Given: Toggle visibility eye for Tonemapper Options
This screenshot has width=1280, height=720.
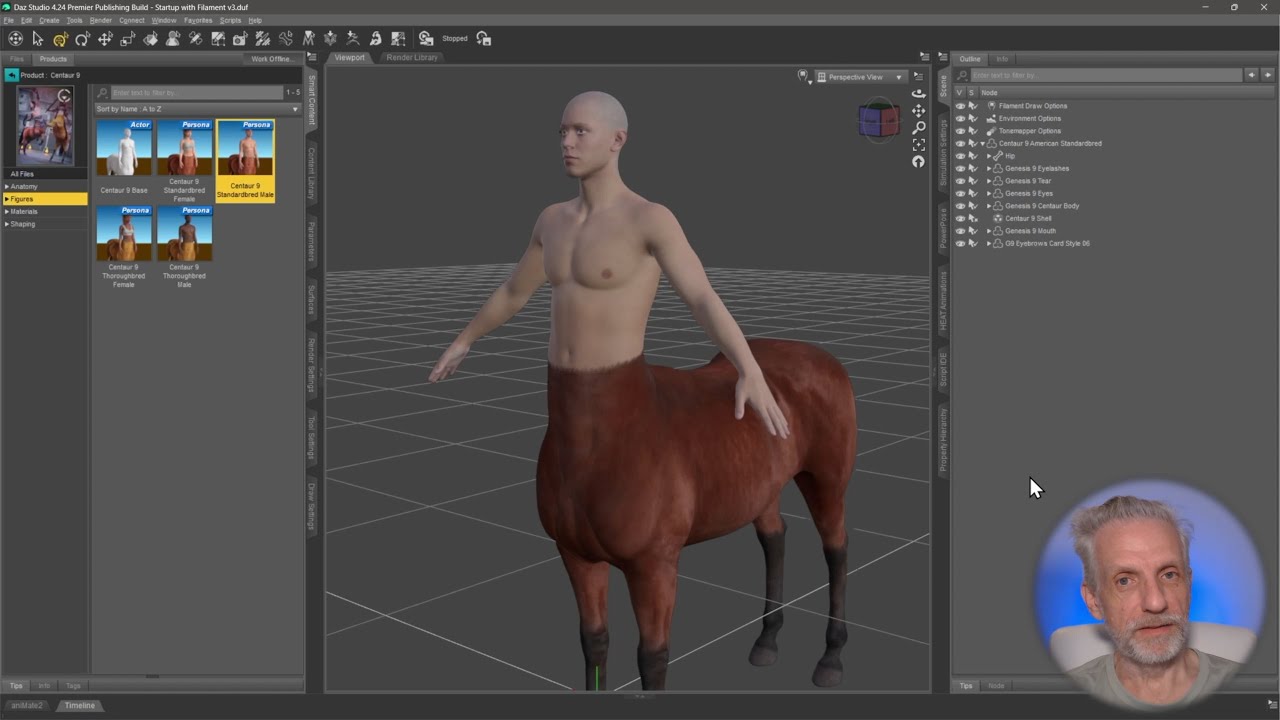Looking at the screenshot, I should point(960,131).
